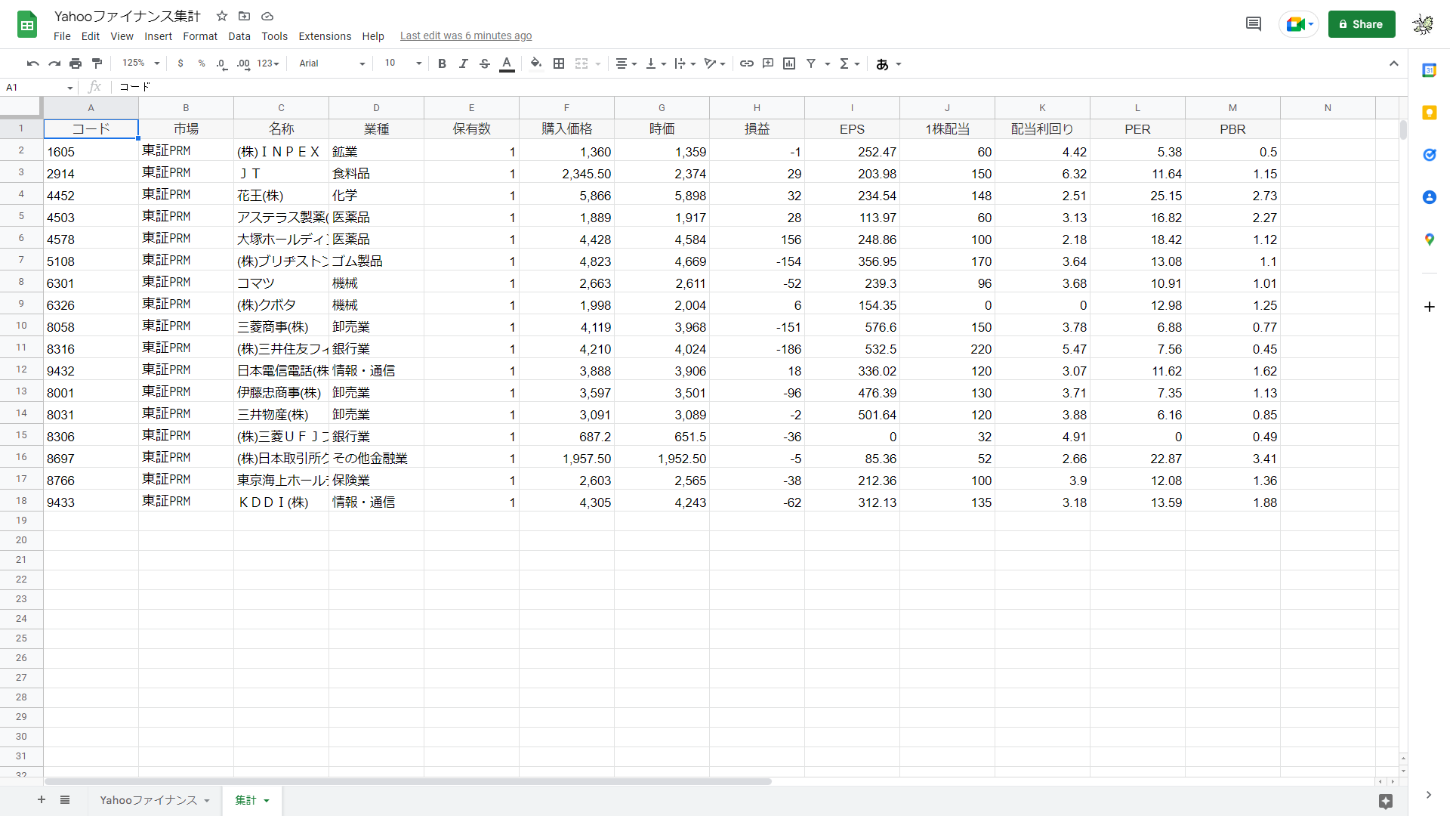The height and width of the screenshot is (816, 1456).
Task: Click the Insert chart icon
Action: pyautogui.click(x=789, y=63)
